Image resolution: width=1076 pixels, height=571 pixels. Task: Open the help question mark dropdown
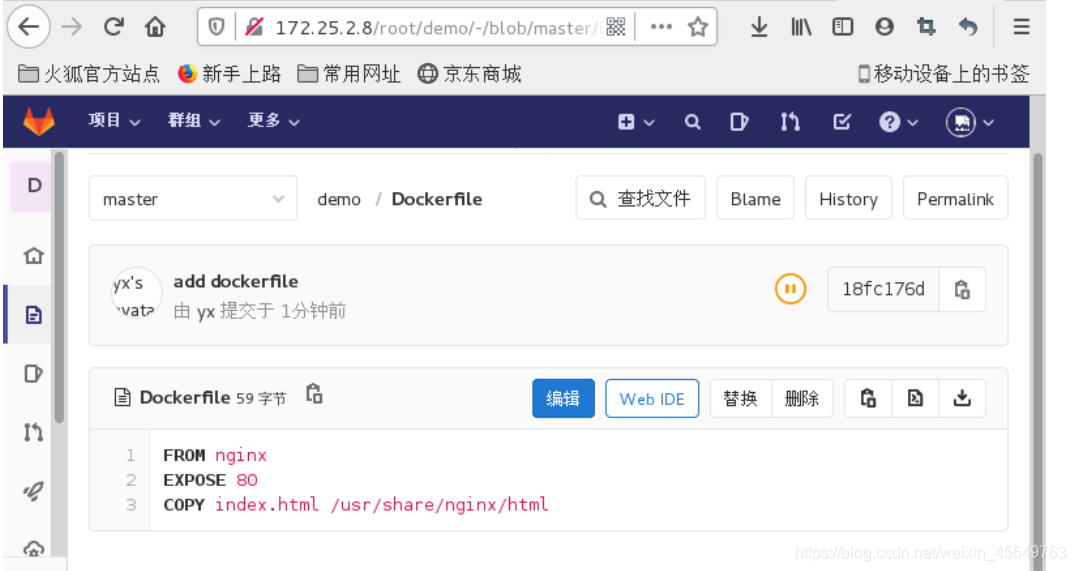pyautogui.click(x=898, y=122)
